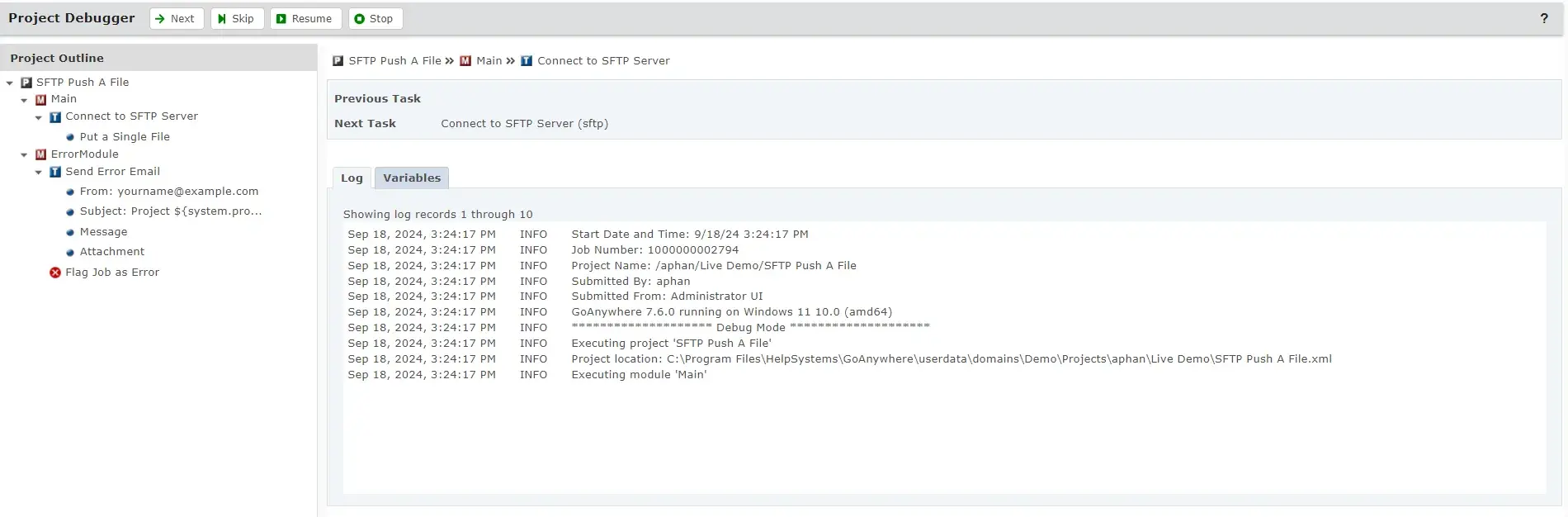The width and height of the screenshot is (1568, 517).
Task: Resume project execution
Action: click(x=305, y=18)
